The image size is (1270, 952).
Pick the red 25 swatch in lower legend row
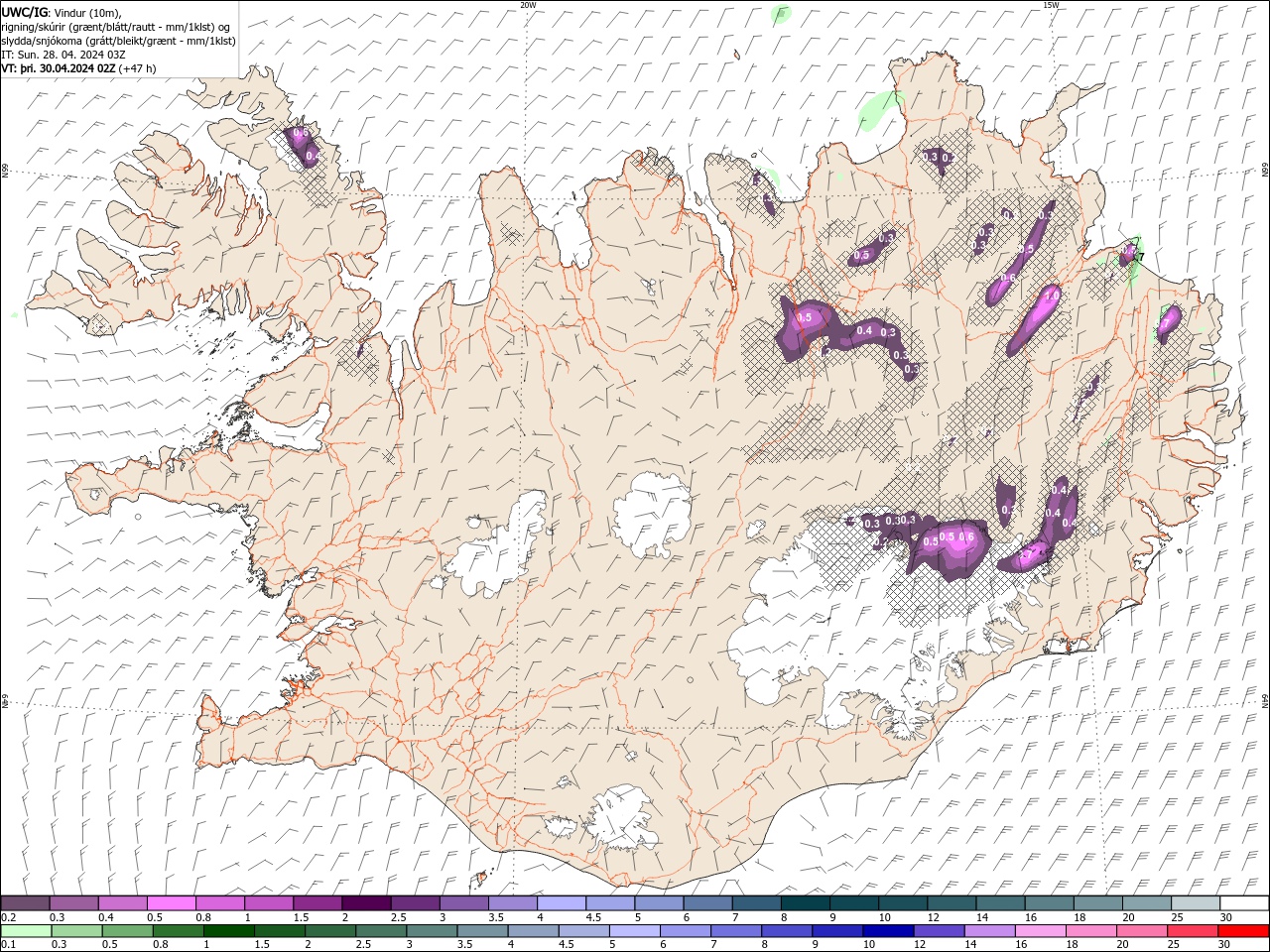pyautogui.click(x=1194, y=931)
